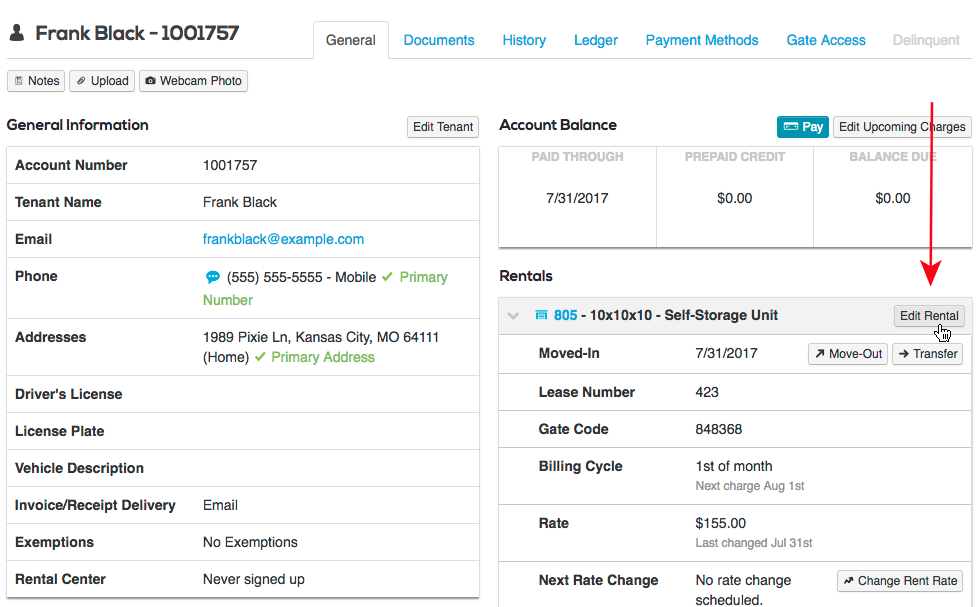Click the tenant person icon beside Frank Black
Viewport: 980px width, 607px height.
click(x=17, y=34)
